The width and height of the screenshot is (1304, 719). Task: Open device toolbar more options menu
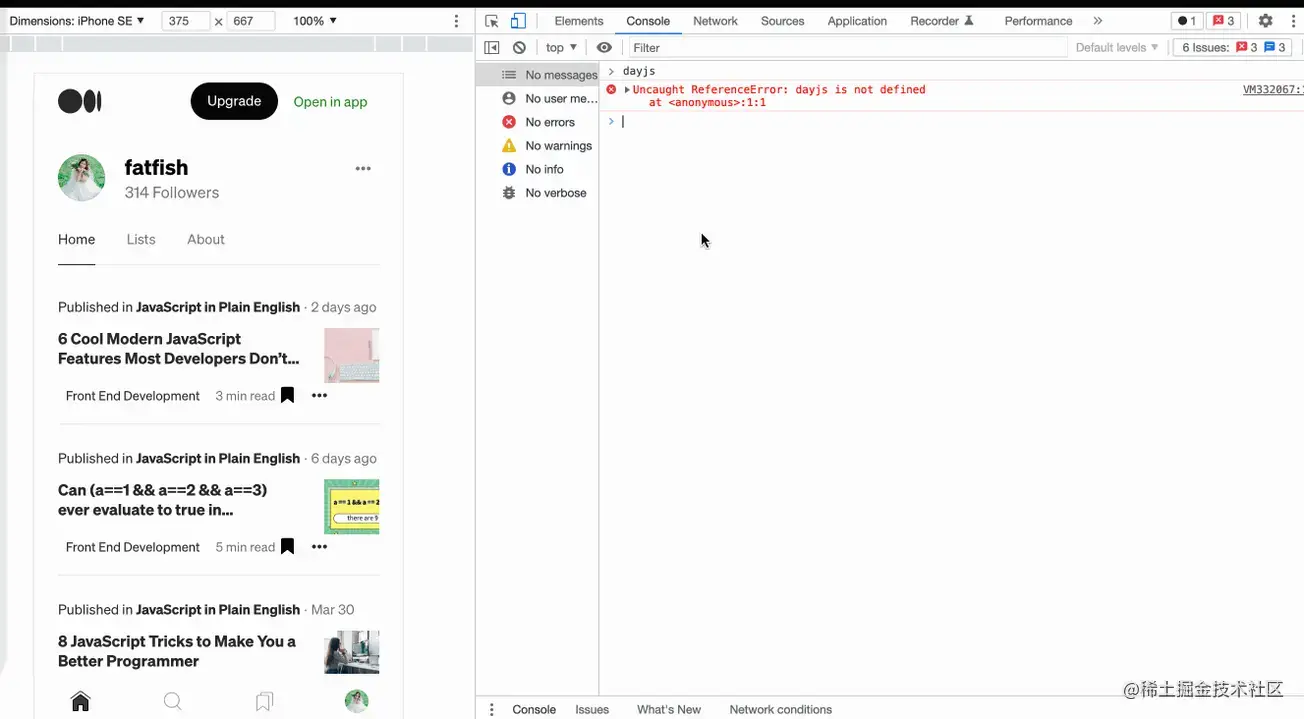[457, 21]
